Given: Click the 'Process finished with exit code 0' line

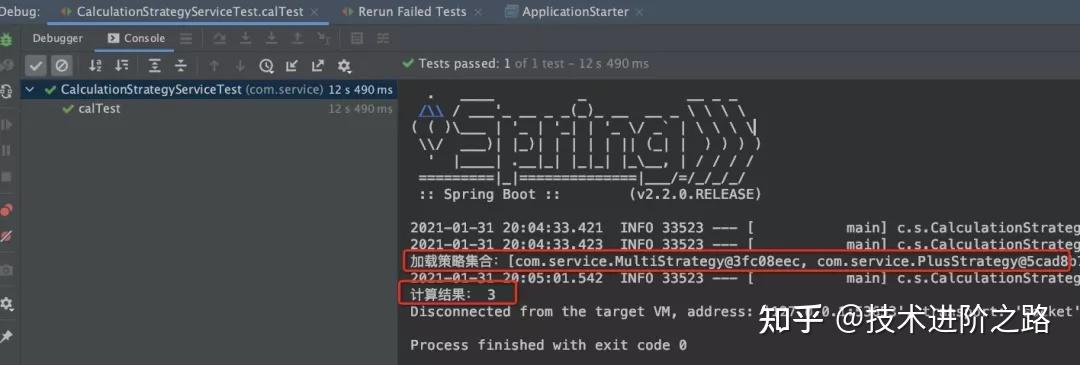Looking at the screenshot, I should (x=548, y=345).
